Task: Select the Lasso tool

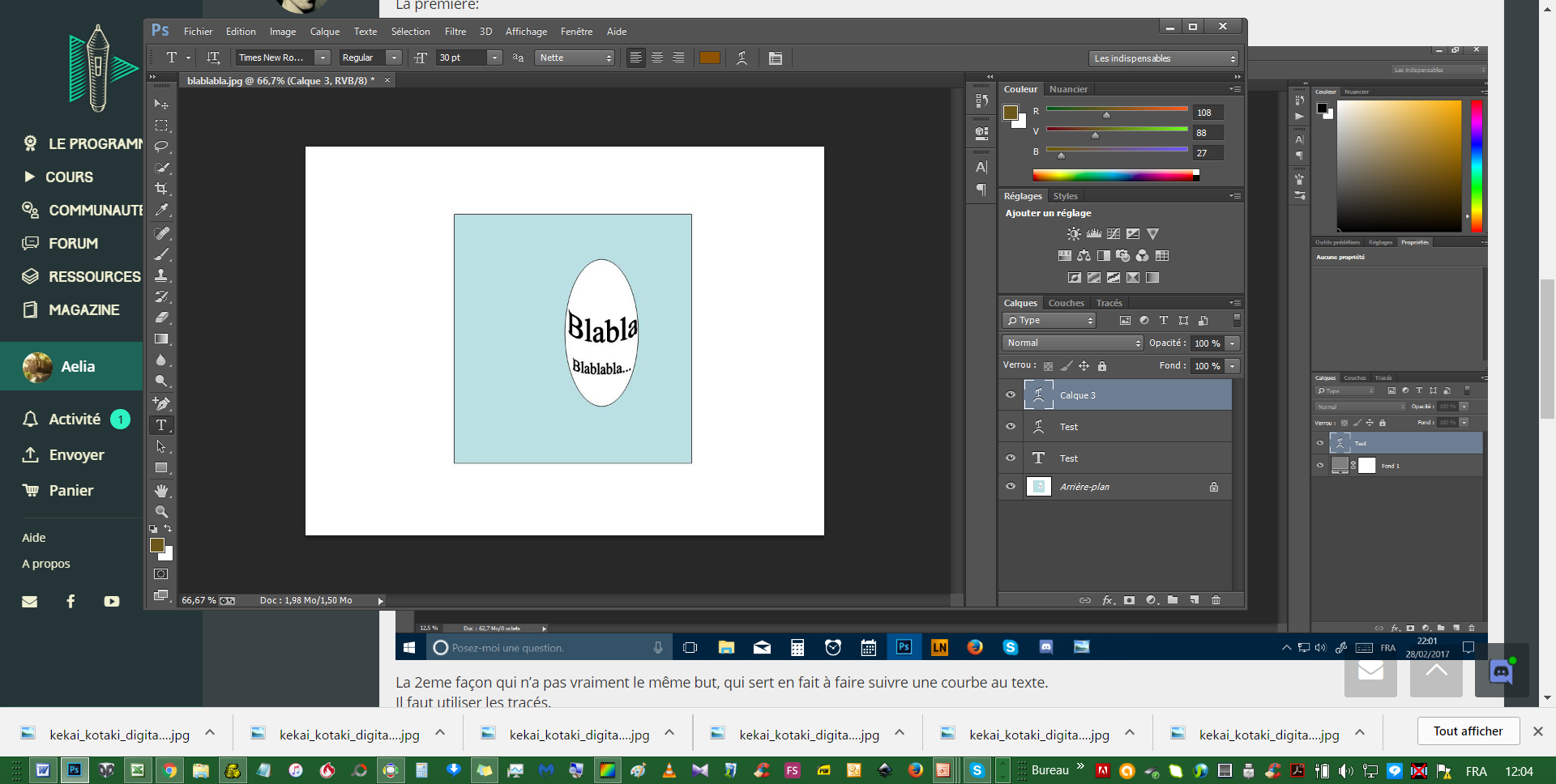Action: 161,147
